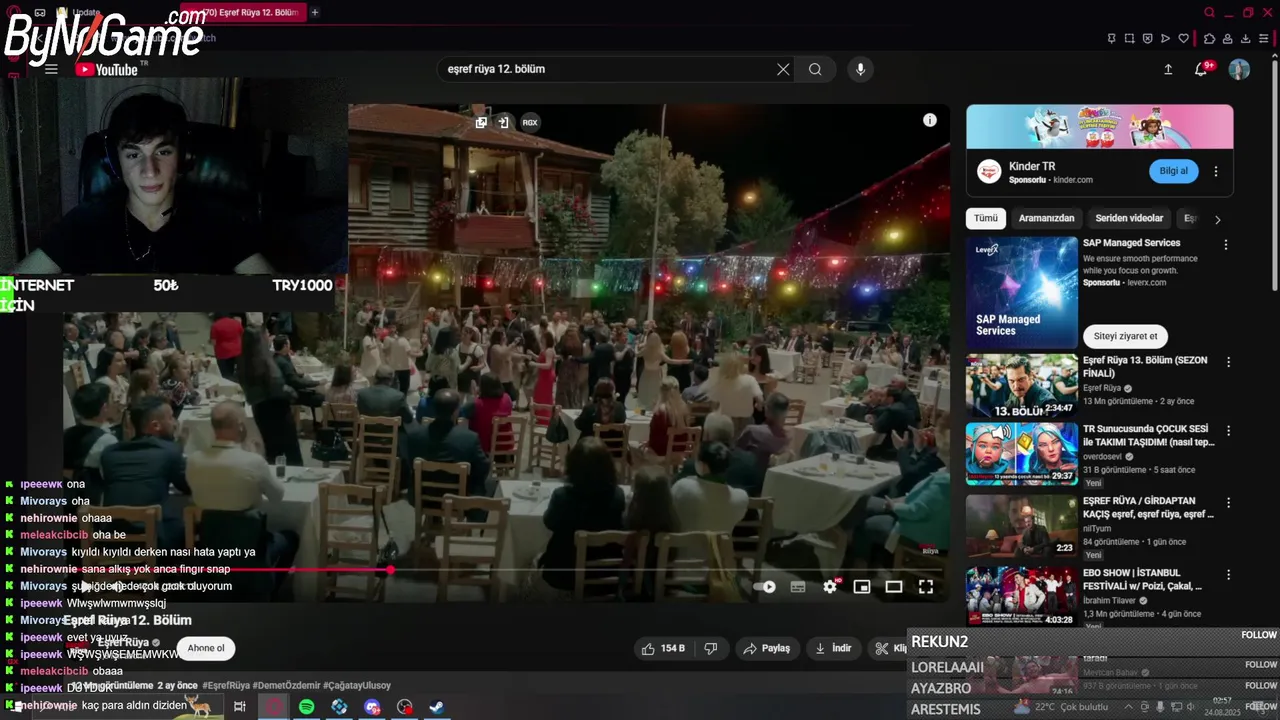
Task: Start voice search with the microphone
Action: point(860,69)
